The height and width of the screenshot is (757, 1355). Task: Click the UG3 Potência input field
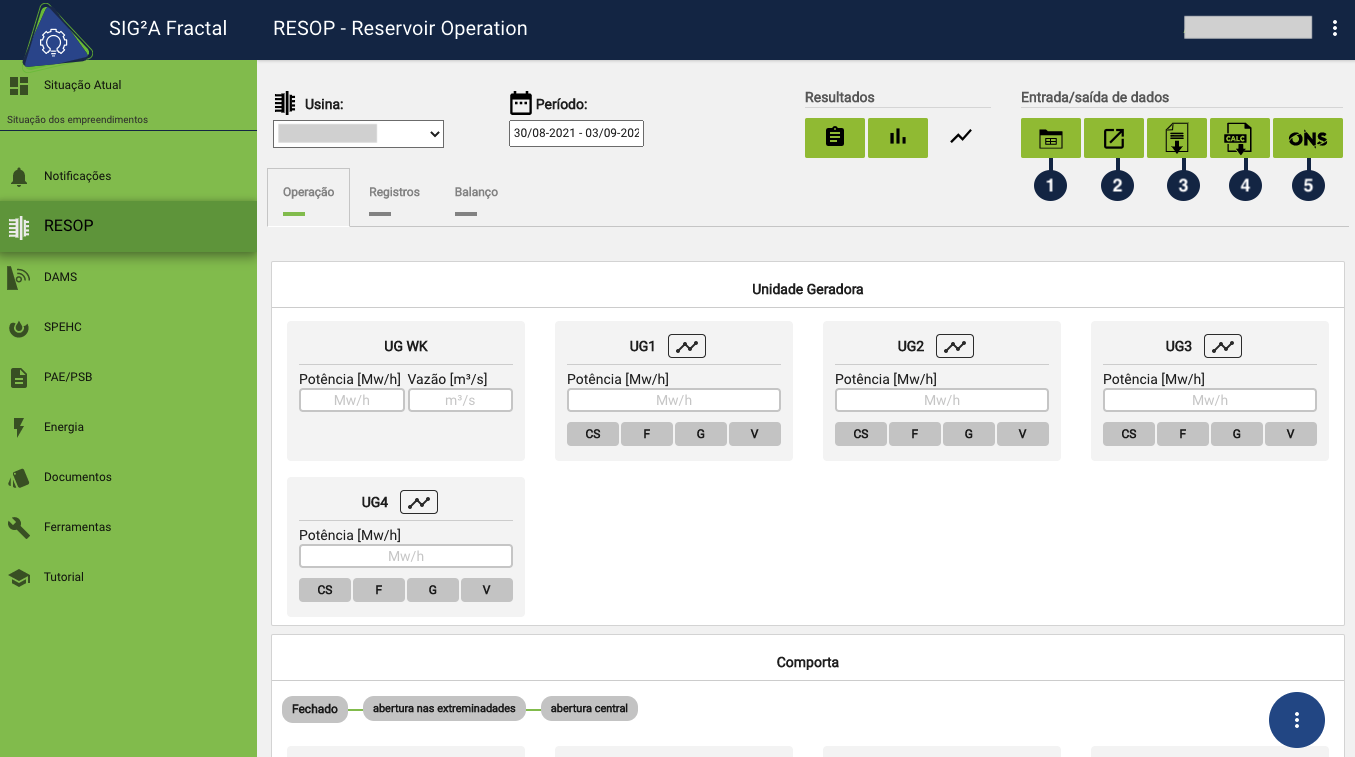click(1209, 400)
